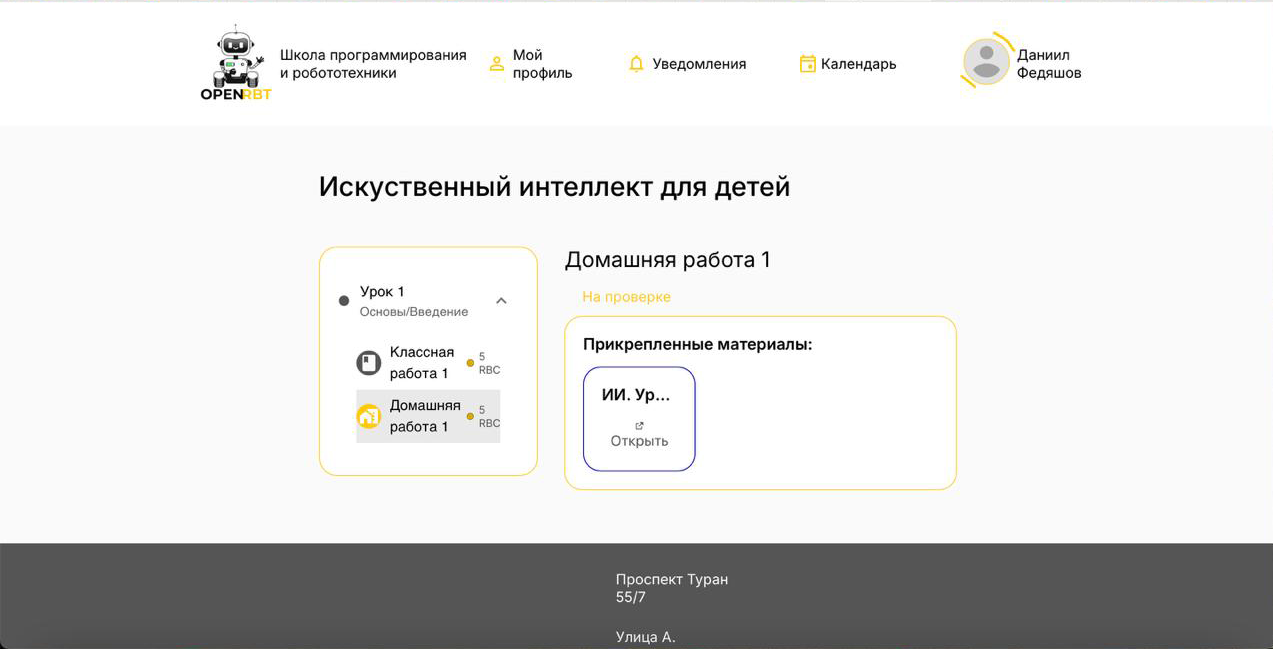
Task: Open the user avatar picture
Action: [986, 62]
